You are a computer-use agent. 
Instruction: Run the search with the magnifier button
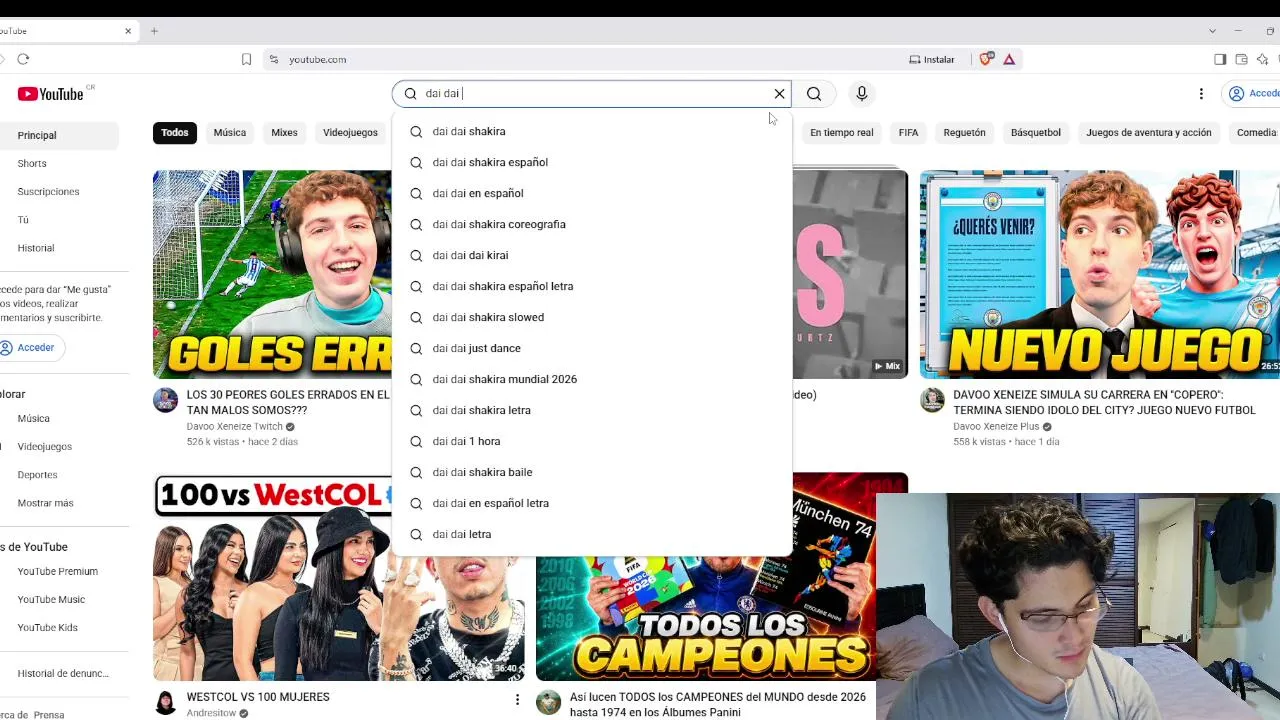click(x=814, y=94)
